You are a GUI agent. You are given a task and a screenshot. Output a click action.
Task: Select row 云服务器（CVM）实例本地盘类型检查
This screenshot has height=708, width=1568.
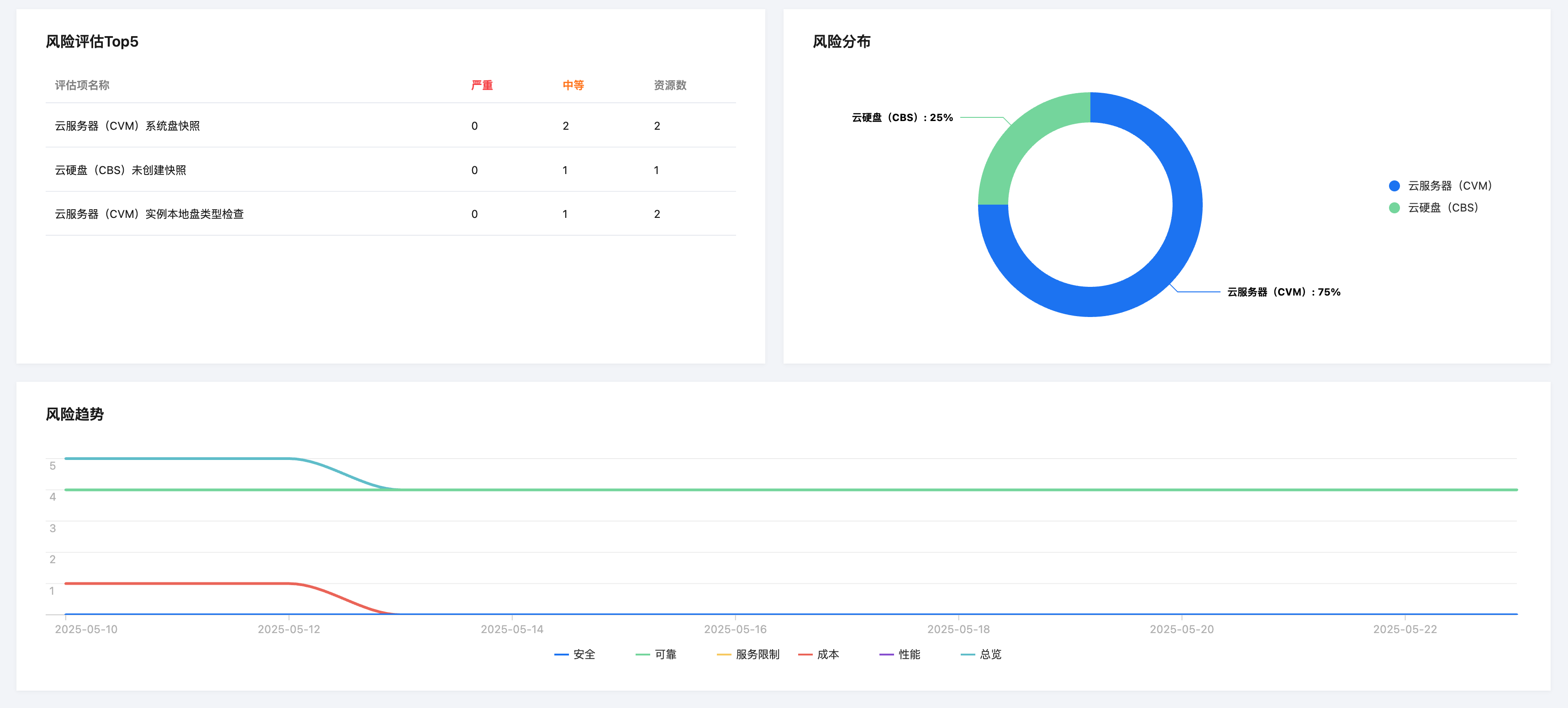[x=149, y=214]
